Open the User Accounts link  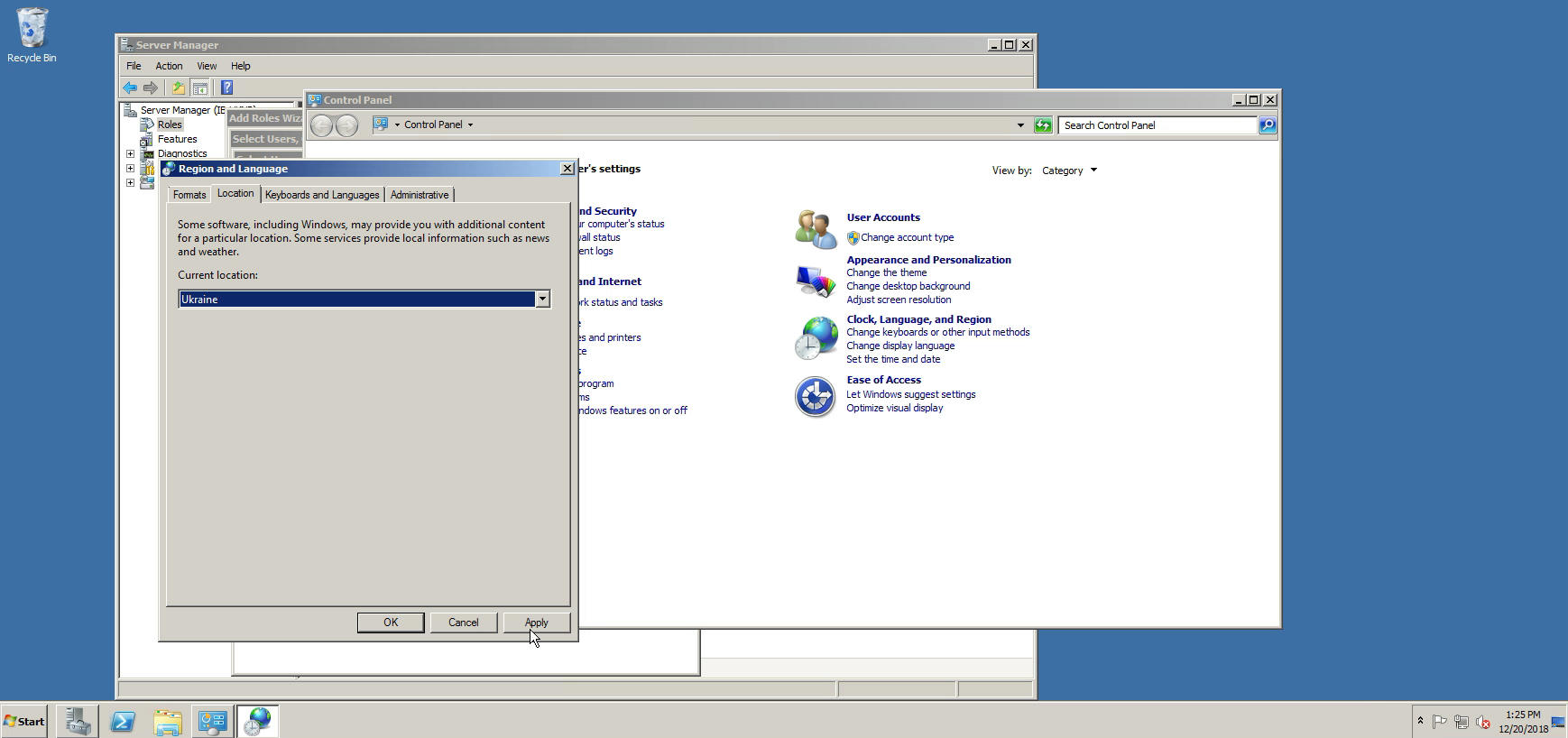883,217
